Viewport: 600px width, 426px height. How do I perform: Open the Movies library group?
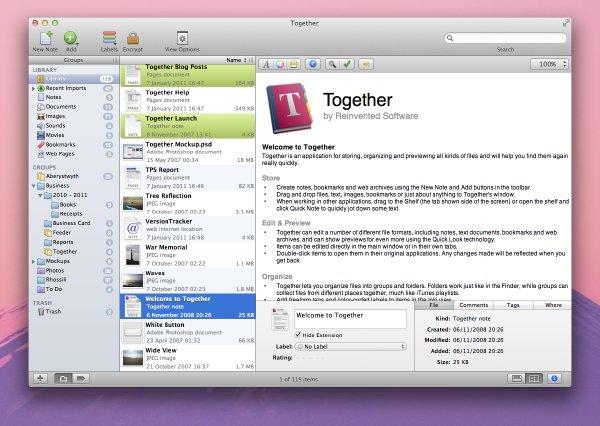74,135
